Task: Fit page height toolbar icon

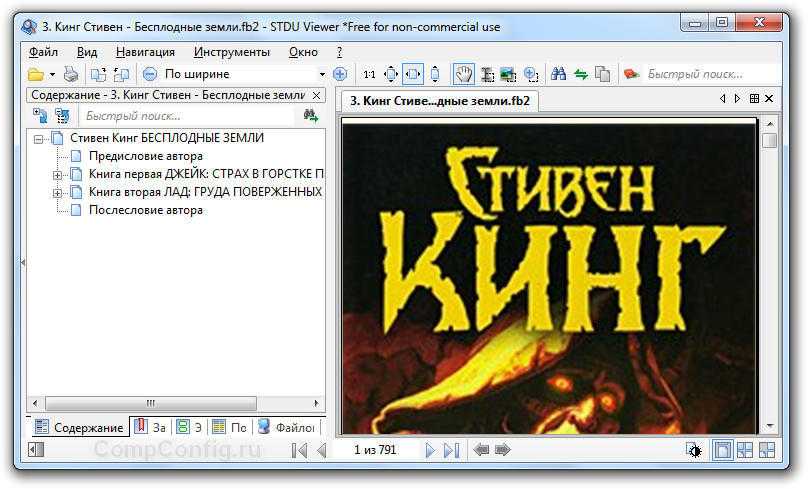Action: (435, 75)
